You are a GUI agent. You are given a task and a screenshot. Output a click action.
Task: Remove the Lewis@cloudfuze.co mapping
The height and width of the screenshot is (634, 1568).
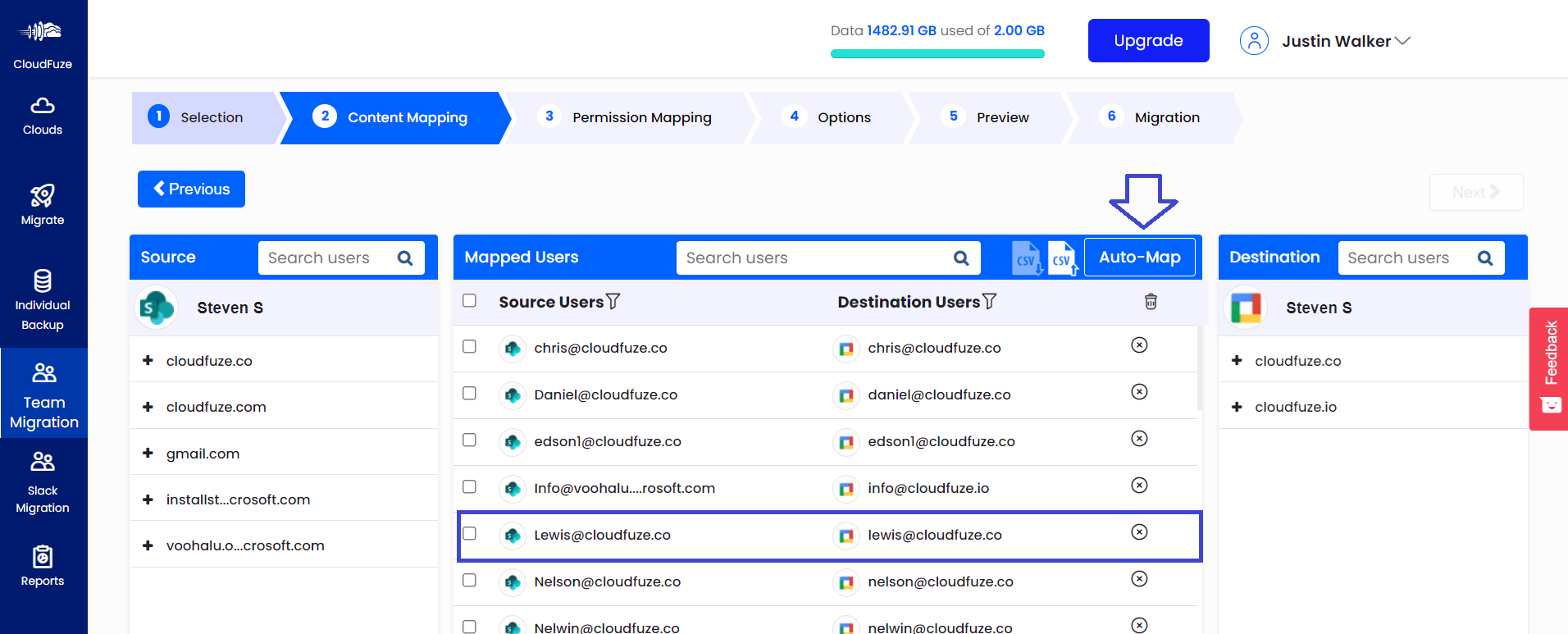tap(1139, 532)
